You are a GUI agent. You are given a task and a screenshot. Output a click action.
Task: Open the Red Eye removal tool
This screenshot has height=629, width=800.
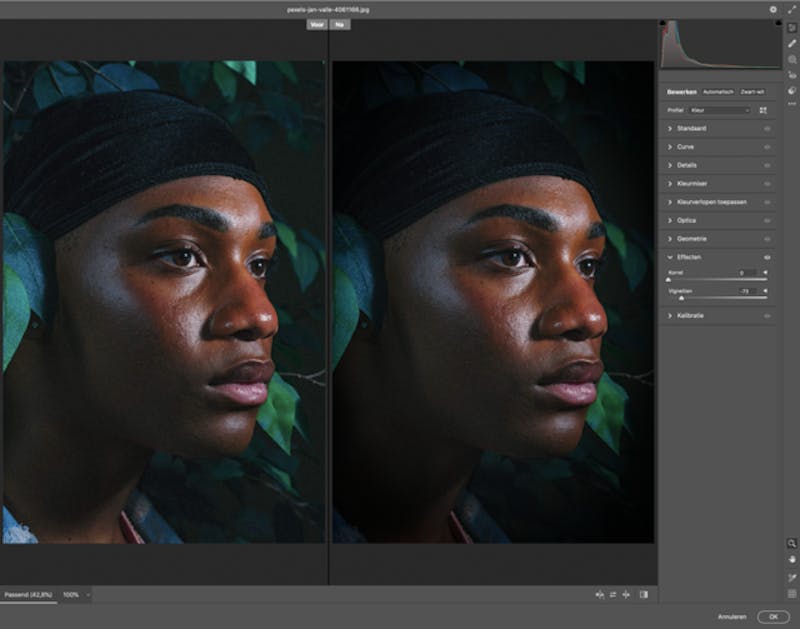(792, 76)
